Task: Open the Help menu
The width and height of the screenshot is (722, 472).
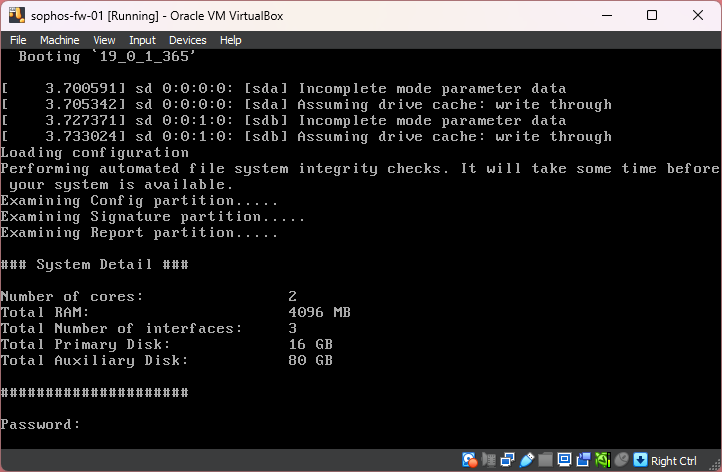Action: tap(230, 41)
